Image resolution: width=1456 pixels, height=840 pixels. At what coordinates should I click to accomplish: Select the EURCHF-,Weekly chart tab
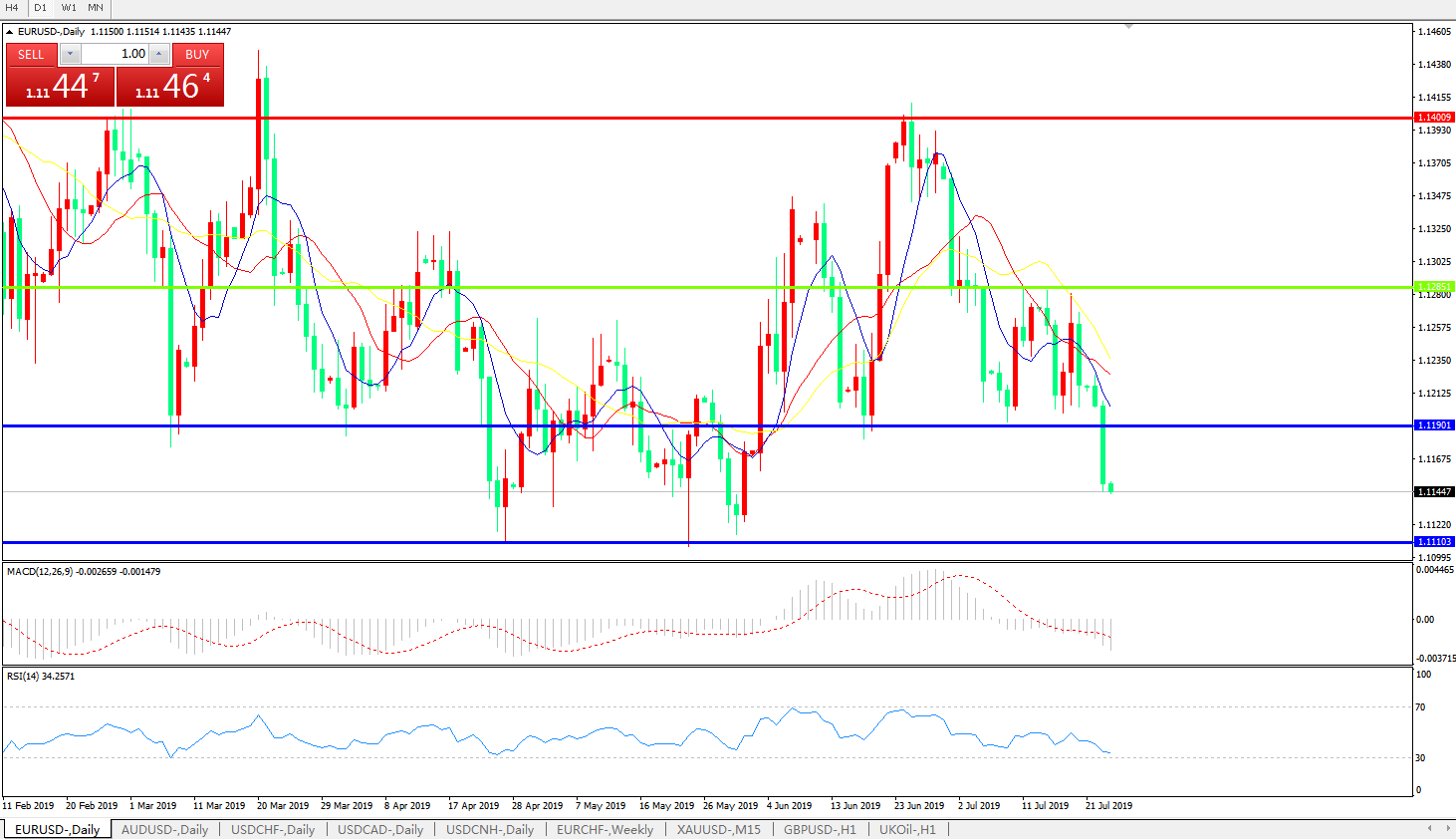pyautogui.click(x=605, y=829)
